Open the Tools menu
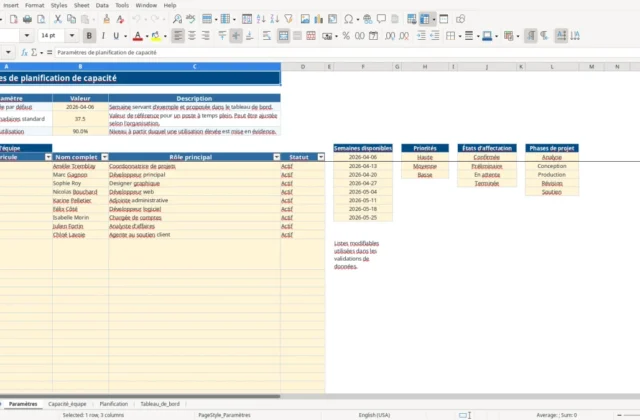 point(122,5)
